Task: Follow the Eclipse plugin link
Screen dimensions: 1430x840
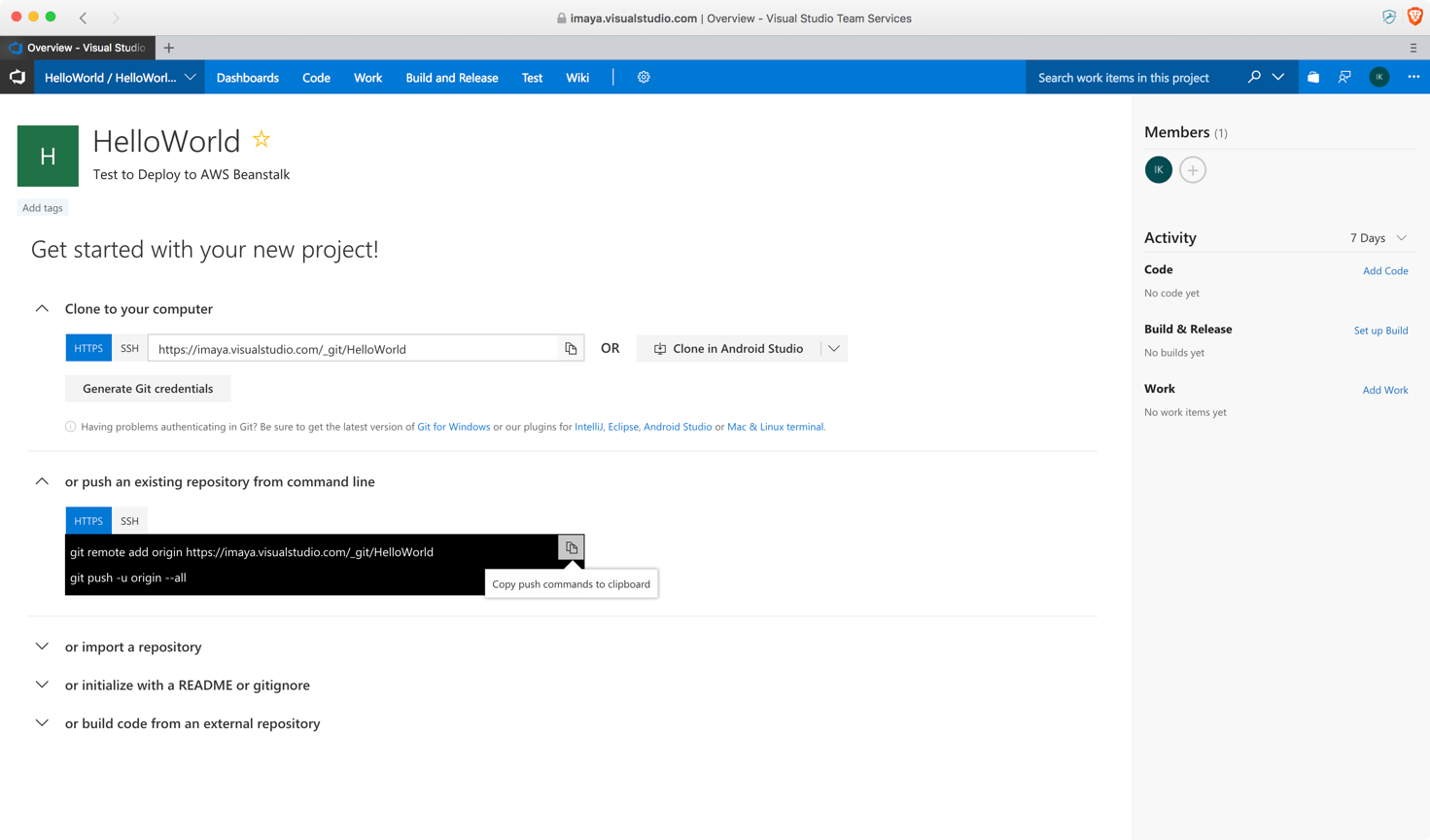Action: tap(623, 427)
